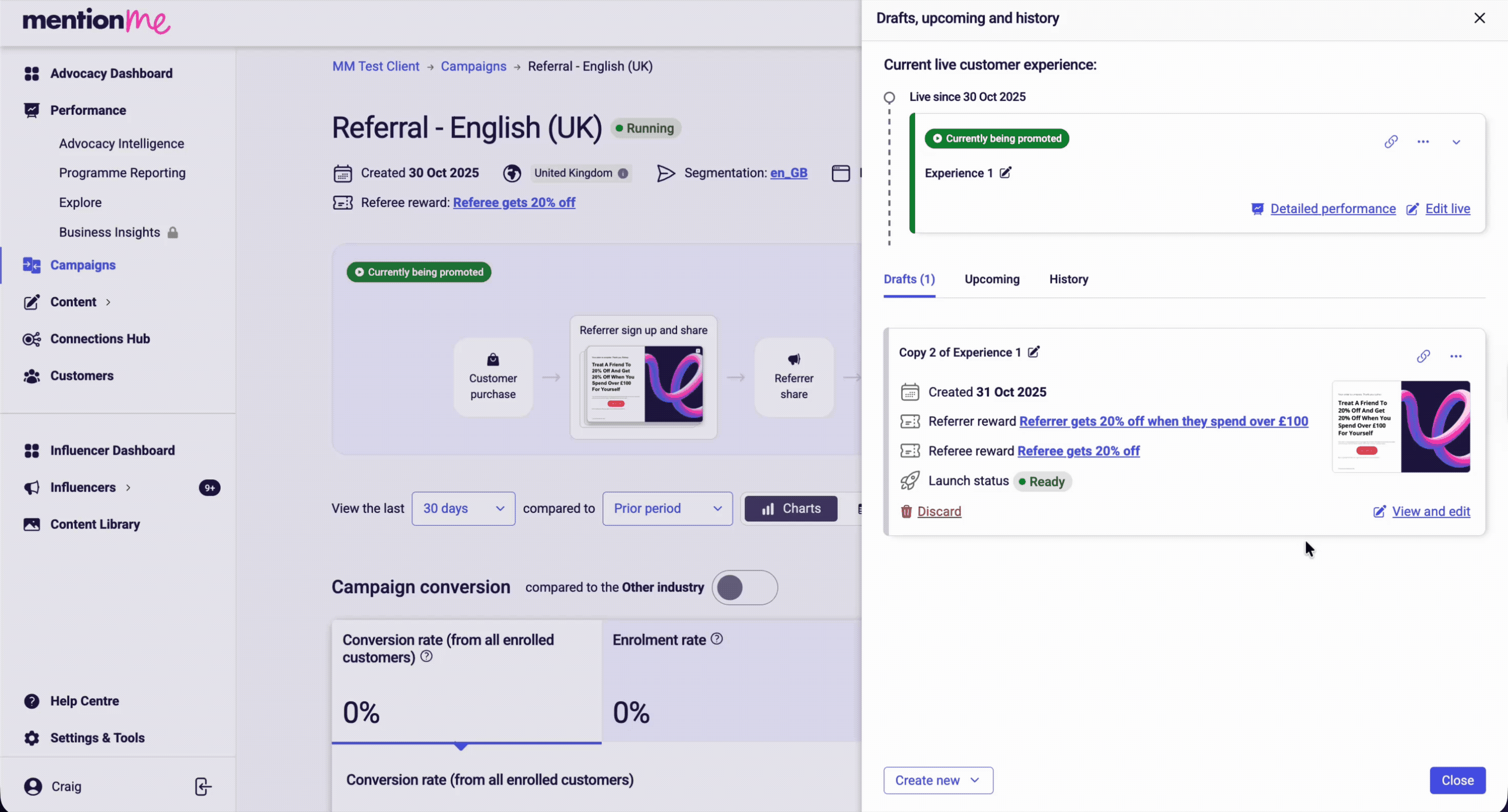The image size is (1508, 812).
Task: Open 30 days period dropdown
Action: click(463, 509)
